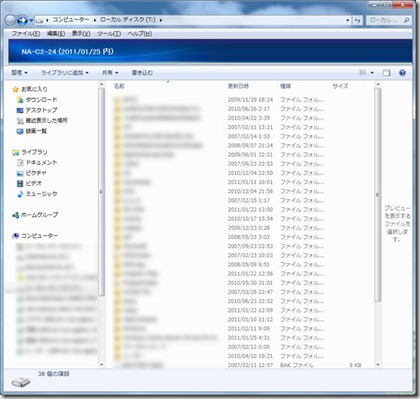Open the 表示(V) menu
This screenshot has width=420, height=399.
pos(81,34)
